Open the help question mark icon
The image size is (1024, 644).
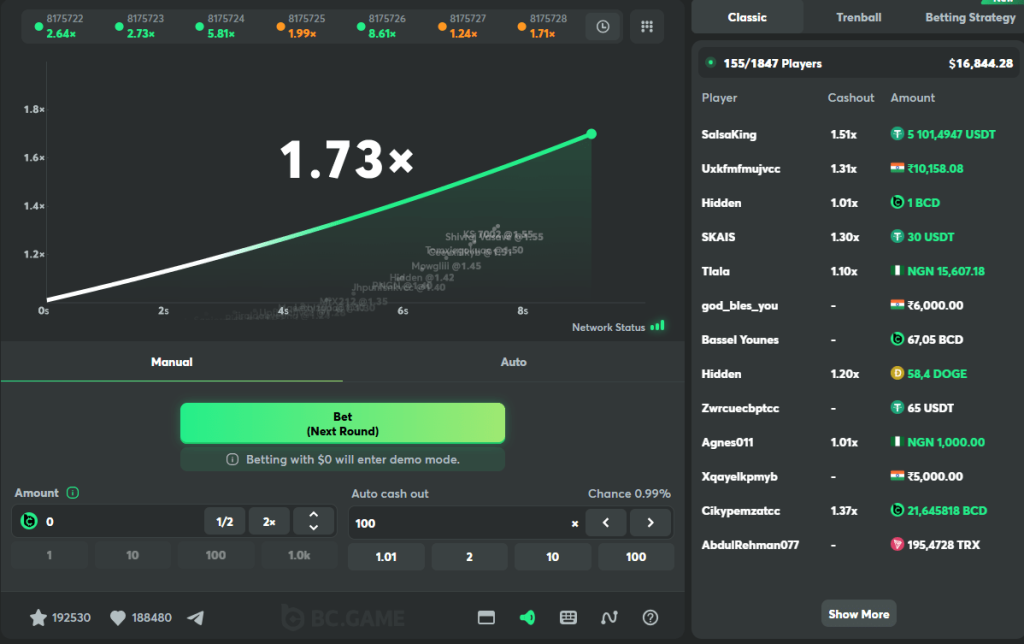tap(650, 617)
